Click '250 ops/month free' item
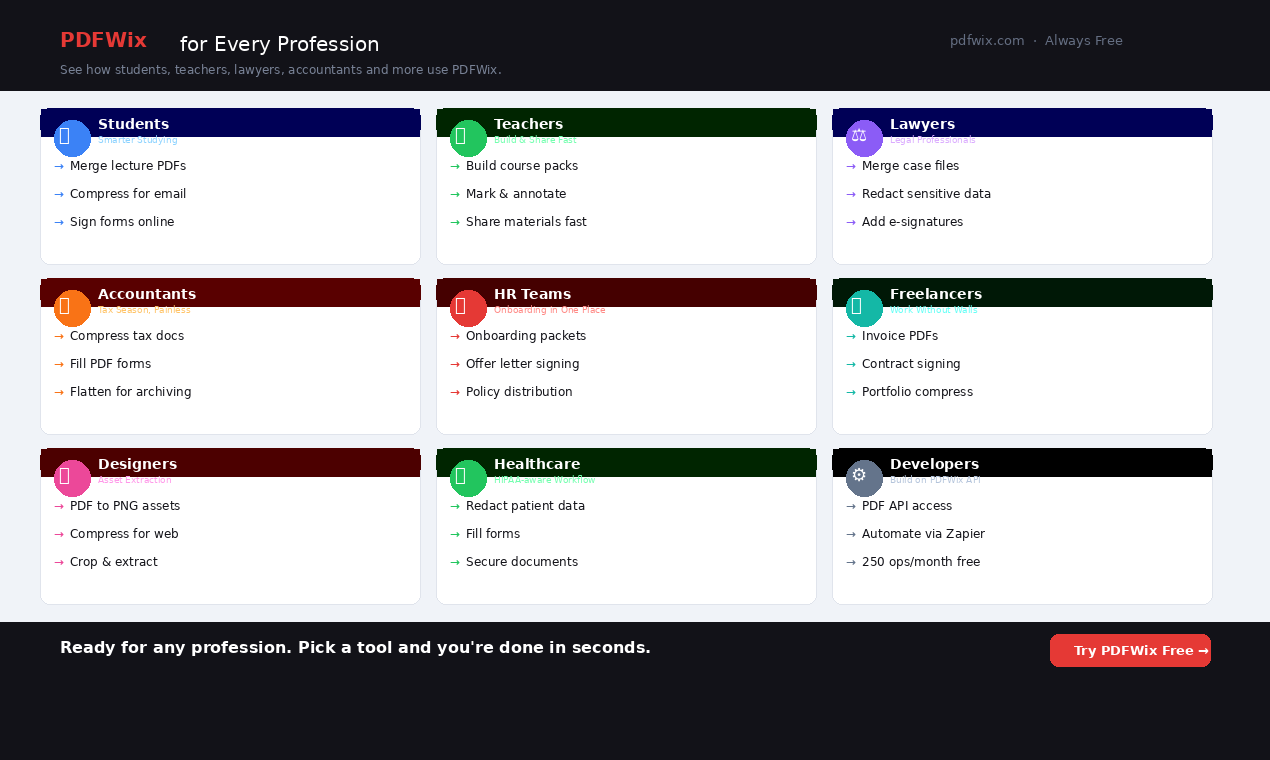Viewport: 1270px width, 760px height. click(921, 562)
